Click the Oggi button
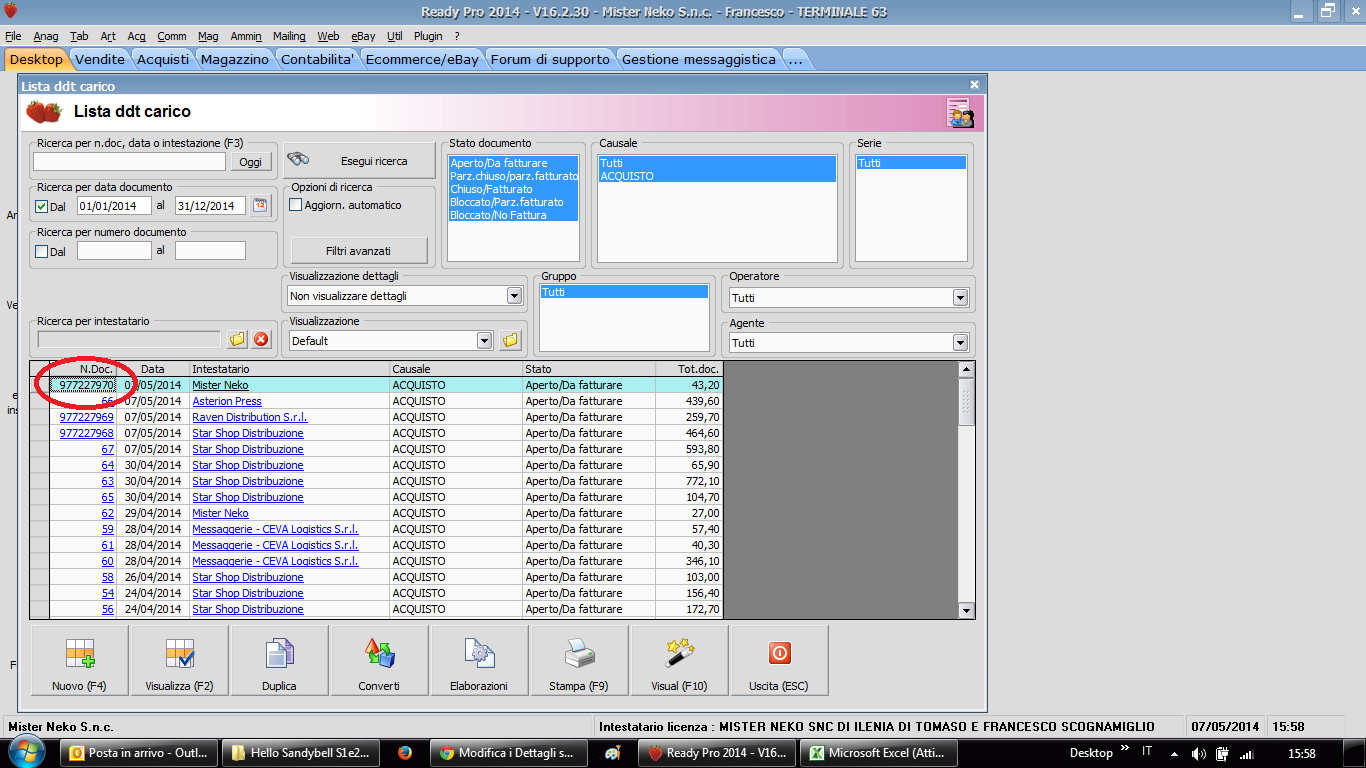This screenshot has width=1366, height=768. pyautogui.click(x=250, y=161)
